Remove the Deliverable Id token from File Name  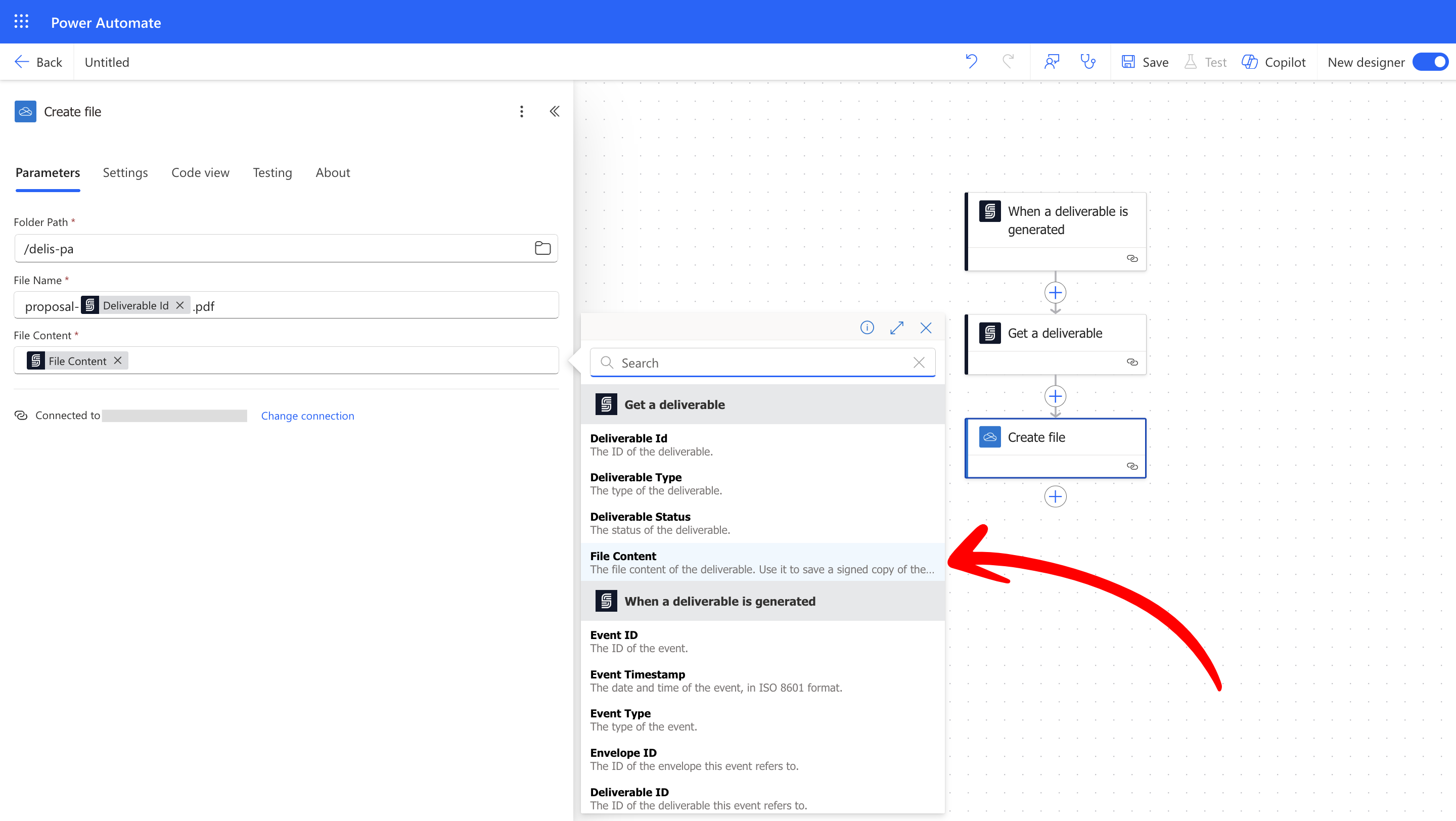(180, 306)
